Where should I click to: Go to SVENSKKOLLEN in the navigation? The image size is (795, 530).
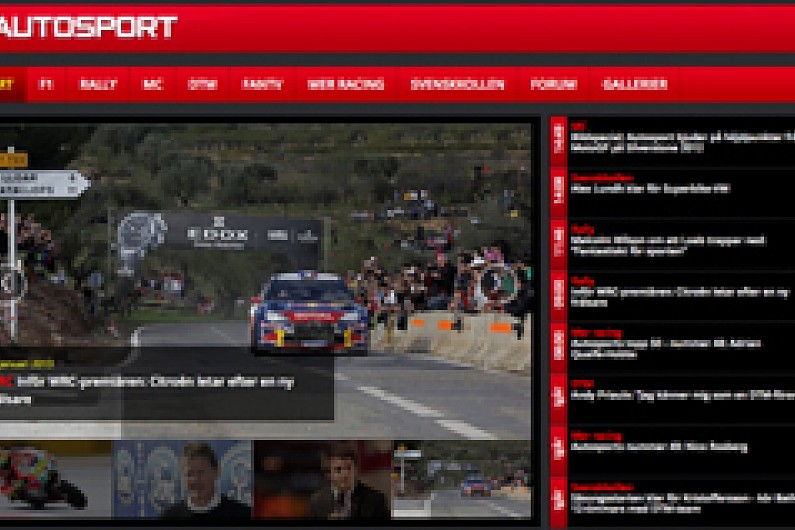click(457, 84)
